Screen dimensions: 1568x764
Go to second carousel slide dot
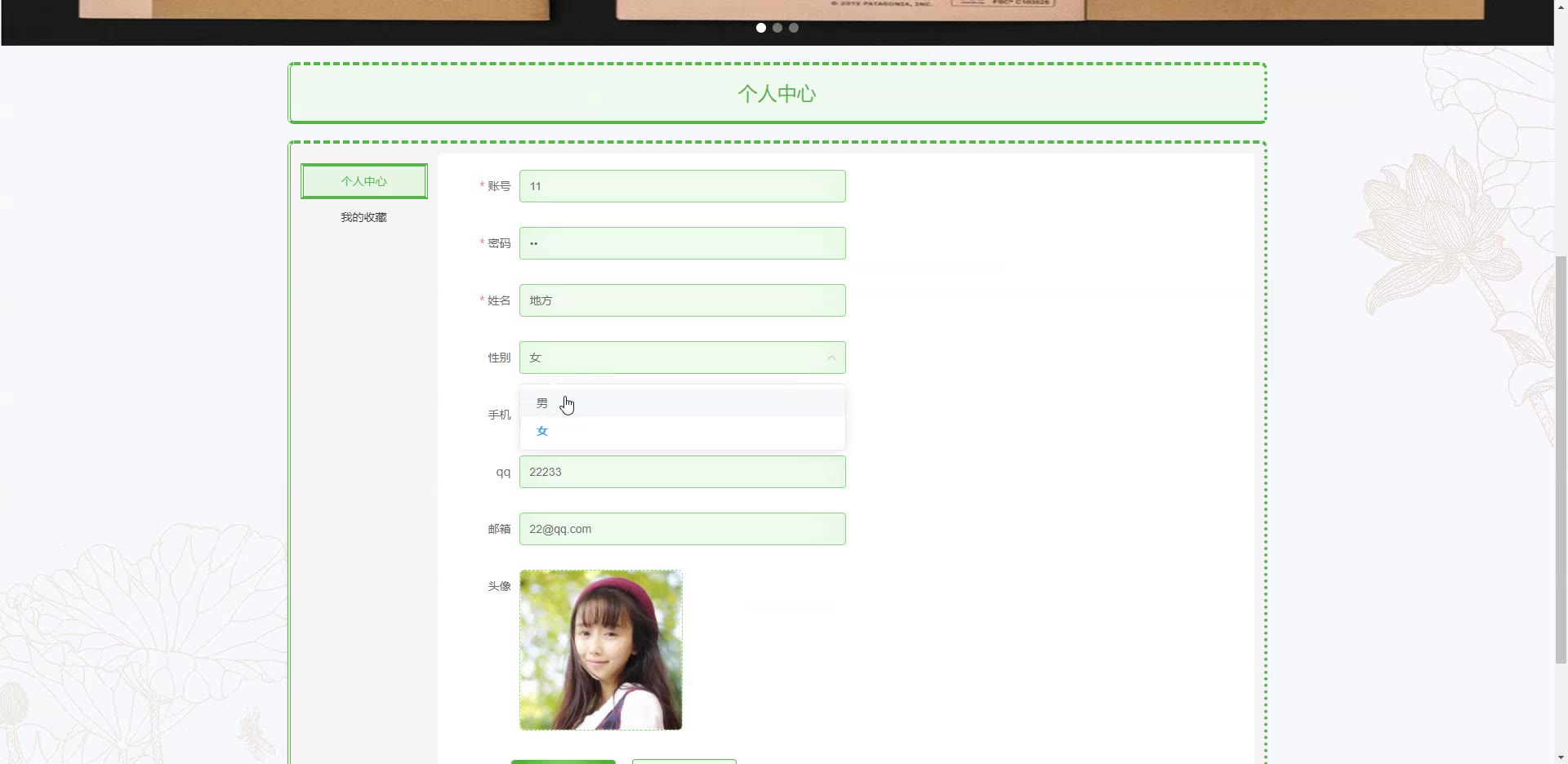(777, 28)
